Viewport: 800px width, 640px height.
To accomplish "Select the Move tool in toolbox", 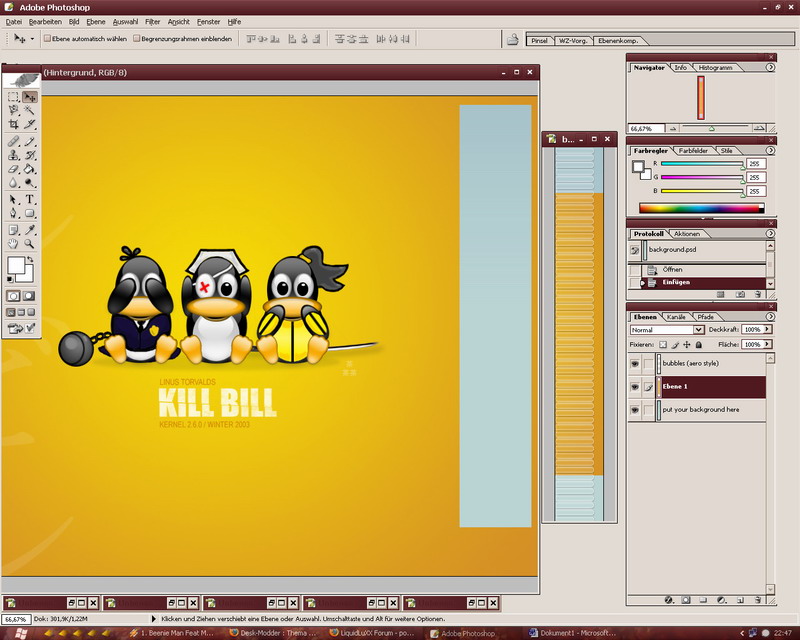I will tap(30, 97).
